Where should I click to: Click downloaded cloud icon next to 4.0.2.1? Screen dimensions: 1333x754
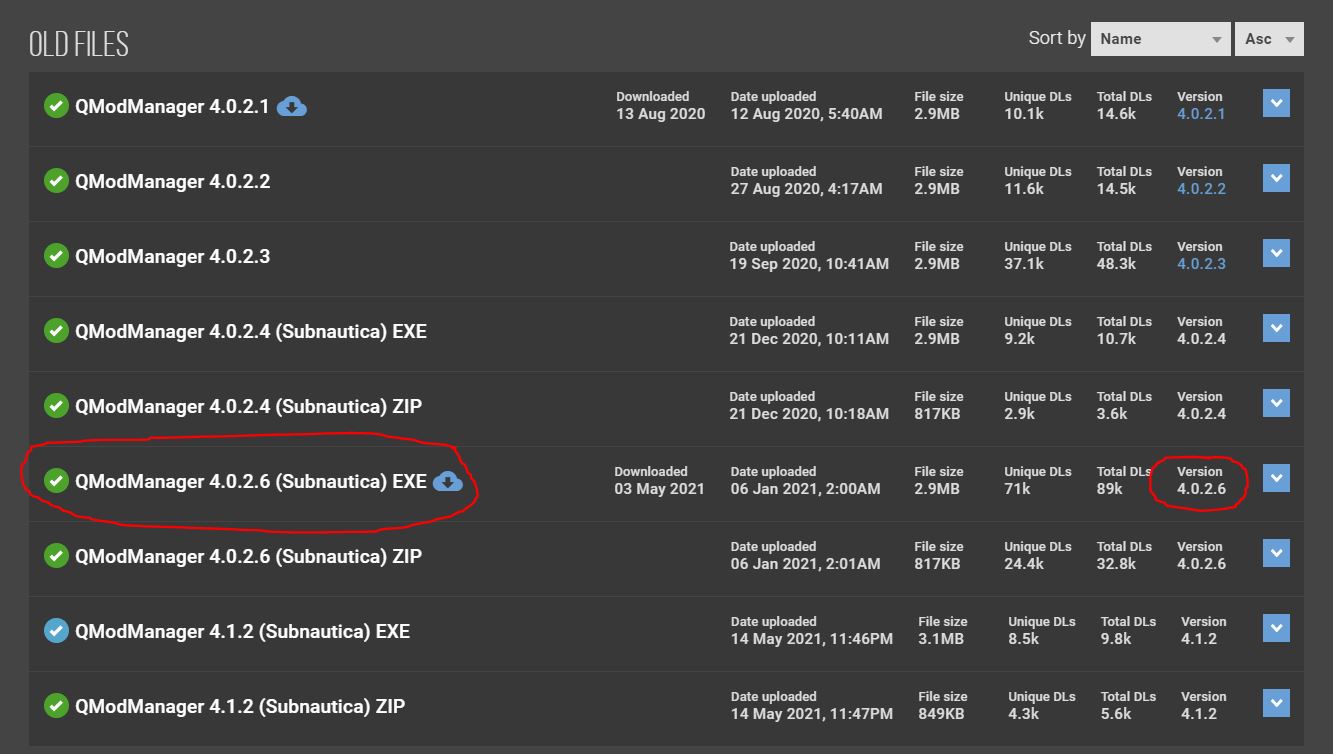coord(291,106)
